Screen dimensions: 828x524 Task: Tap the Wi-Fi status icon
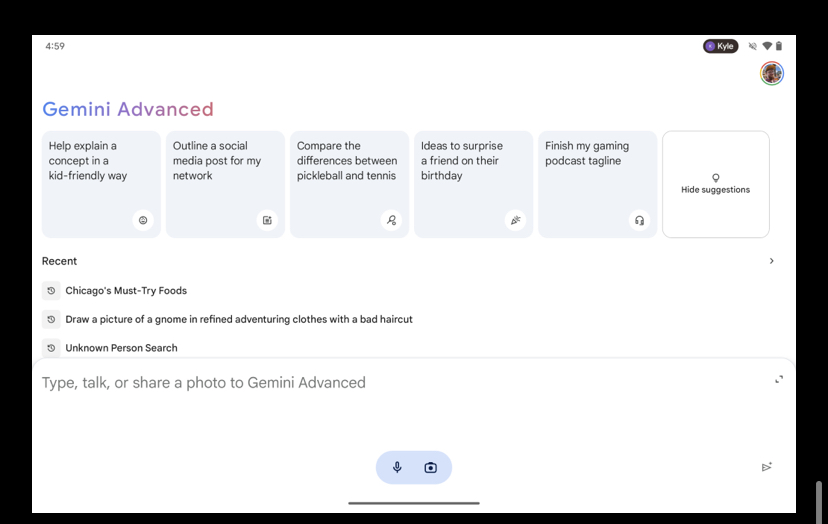click(x=767, y=46)
